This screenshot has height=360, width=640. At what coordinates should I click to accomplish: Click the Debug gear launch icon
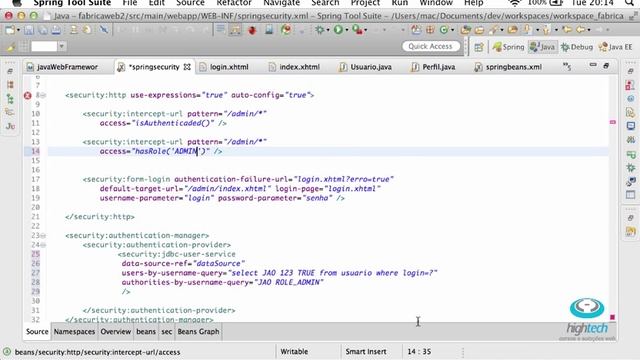320,30
